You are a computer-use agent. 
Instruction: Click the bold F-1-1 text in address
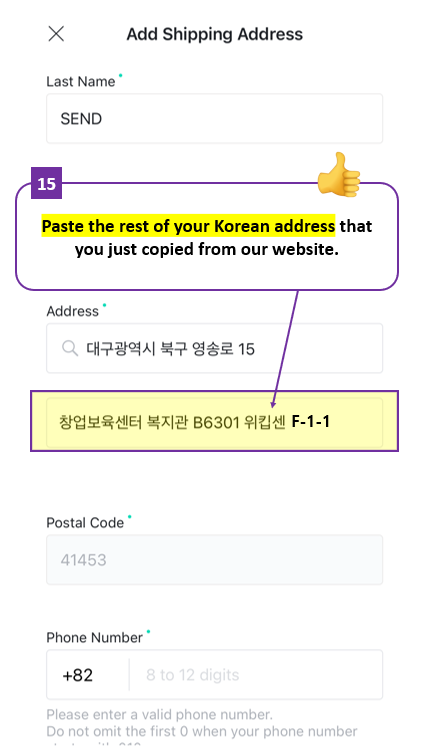click(x=311, y=422)
